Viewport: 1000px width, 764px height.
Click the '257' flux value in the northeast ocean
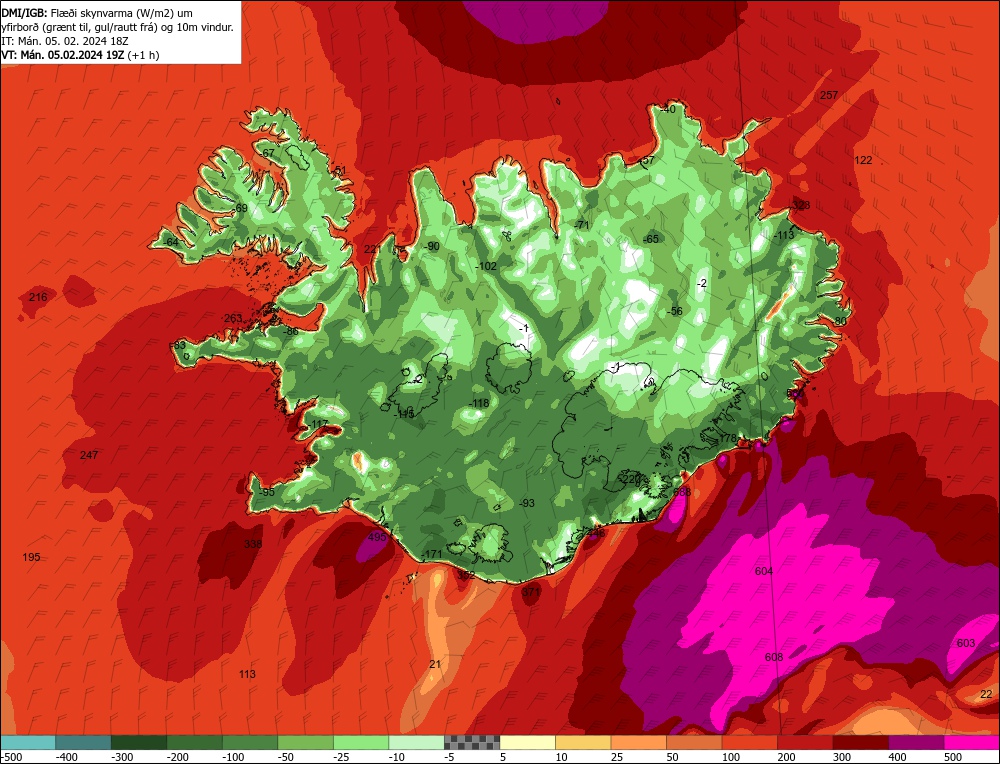(828, 95)
